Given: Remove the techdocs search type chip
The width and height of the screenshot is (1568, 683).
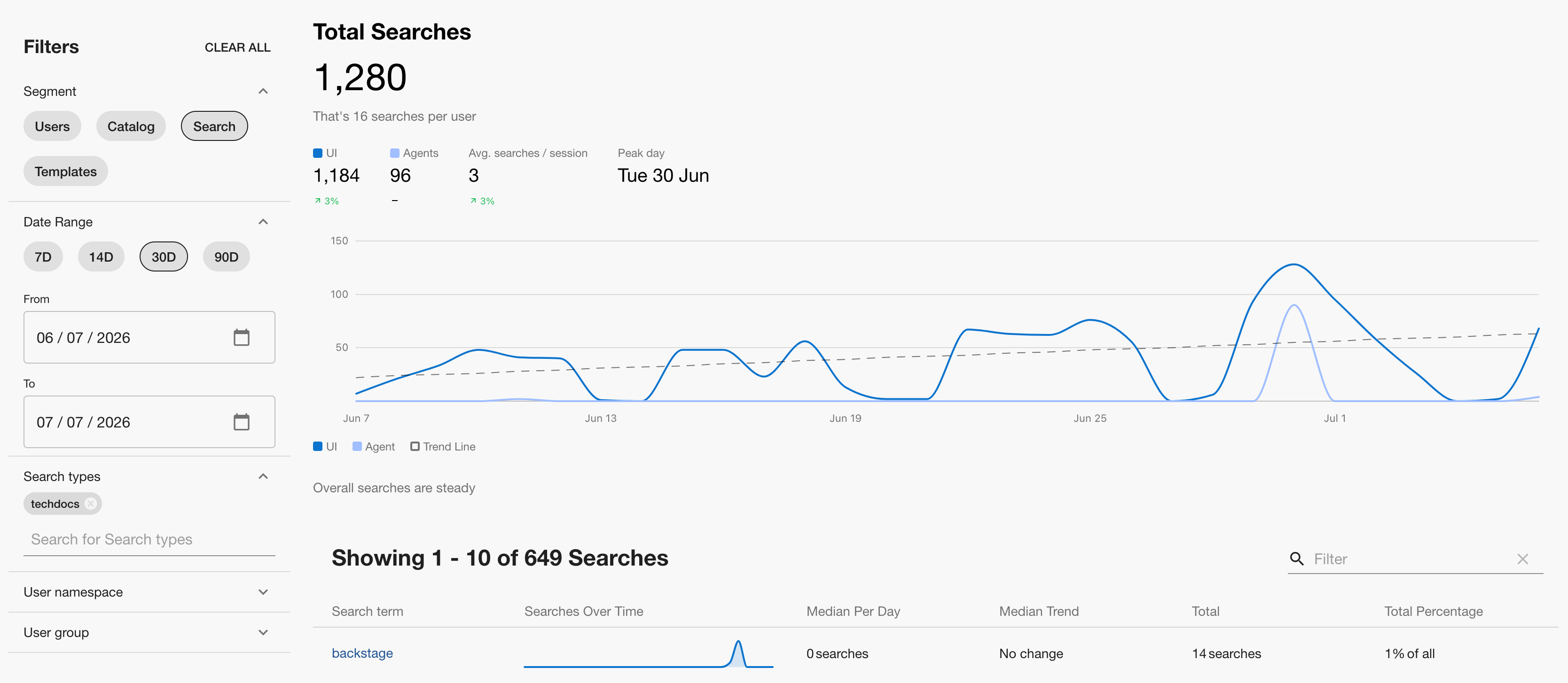Looking at the screenshot, I should (91, 504).
